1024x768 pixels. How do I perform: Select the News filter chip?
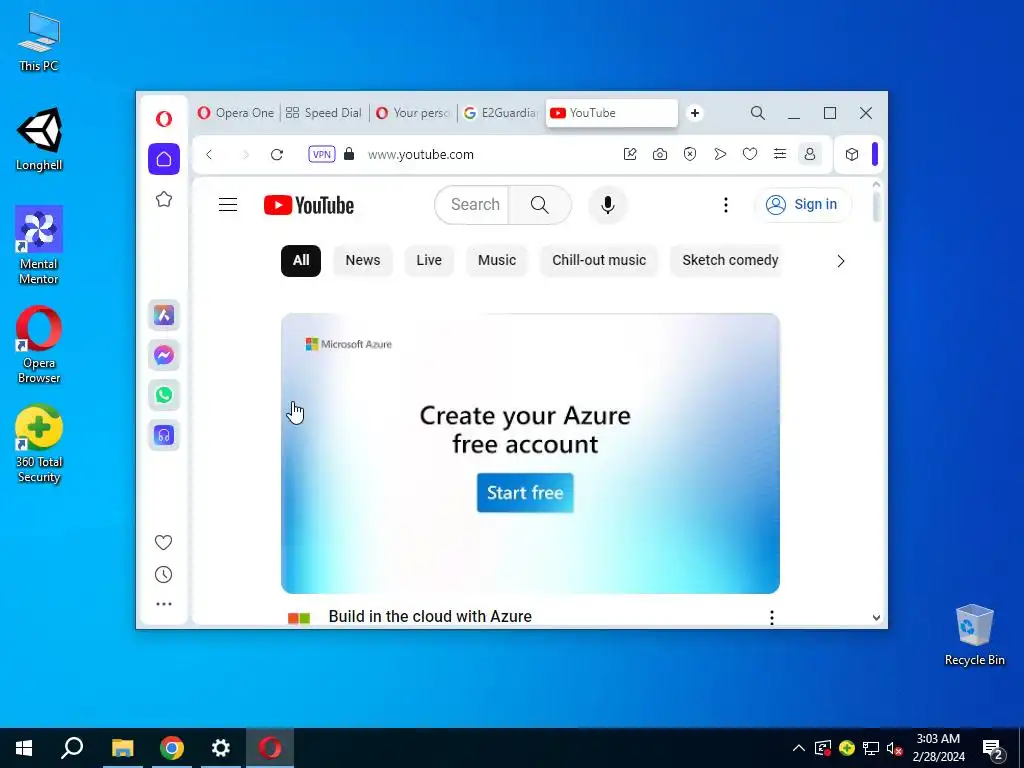click(x=362, y=261)
